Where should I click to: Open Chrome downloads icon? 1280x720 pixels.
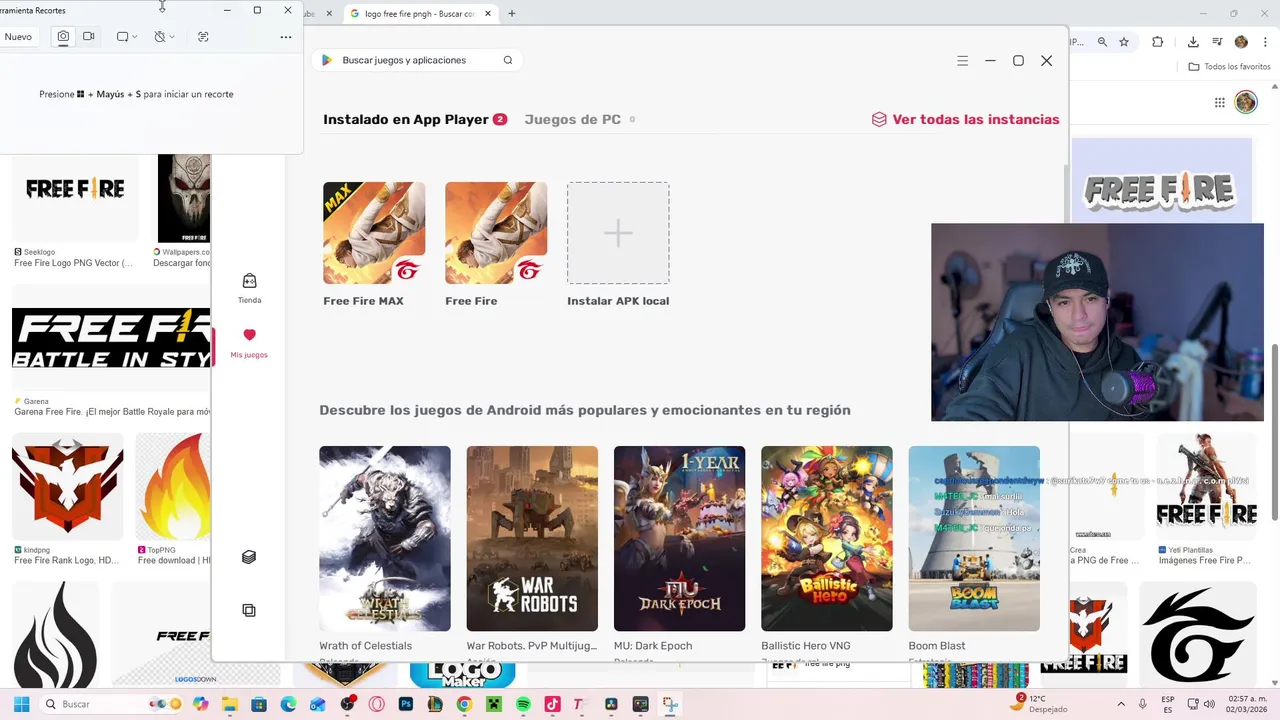click(1193, 42)
